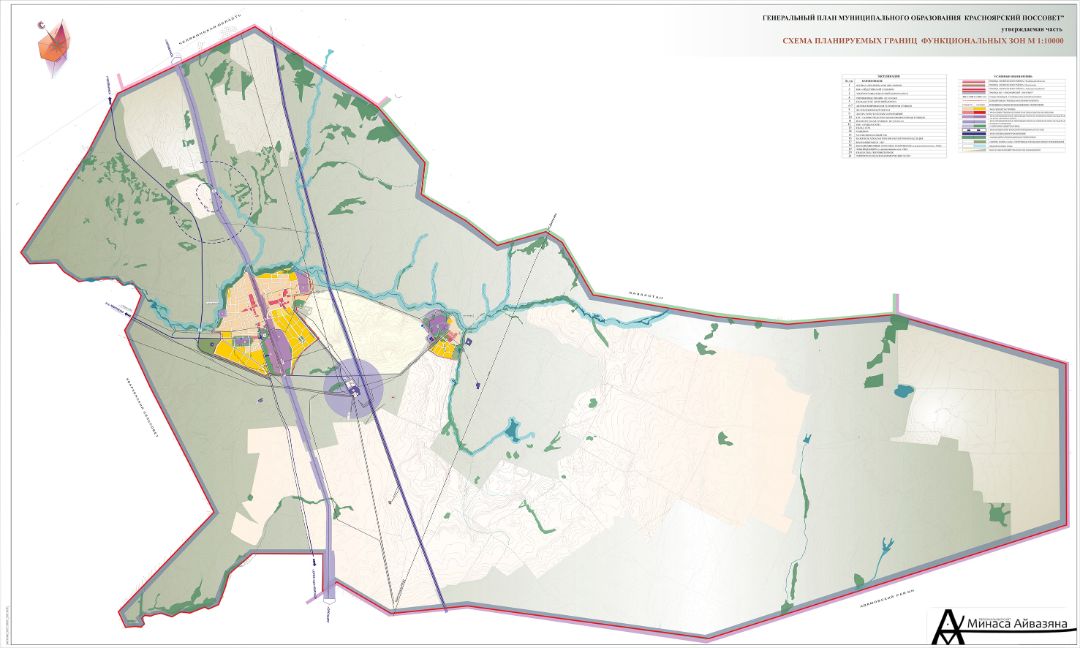Click the small blue lake in the eastern area

(x=902, y=392)
